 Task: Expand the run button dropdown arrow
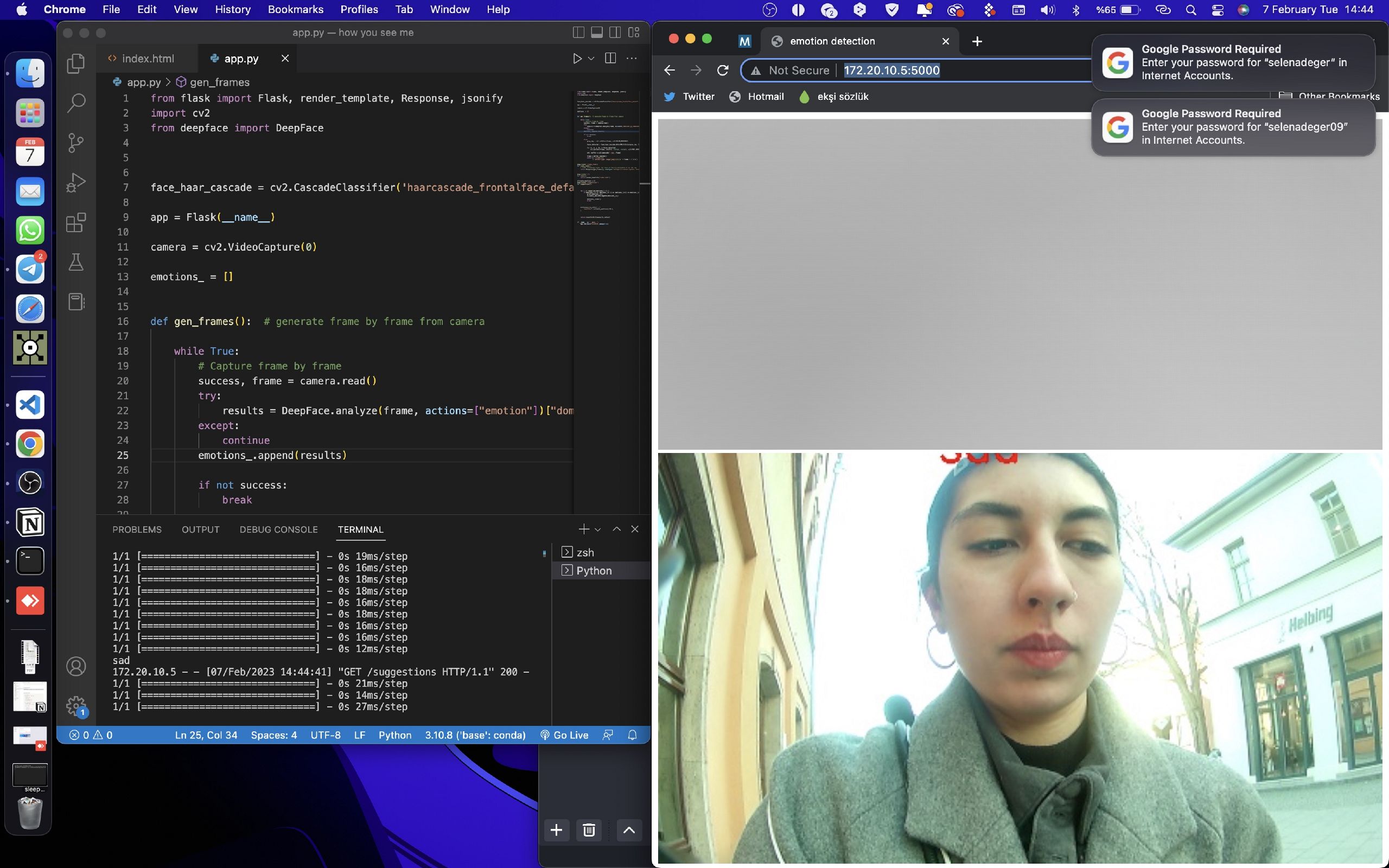(591, 59)
